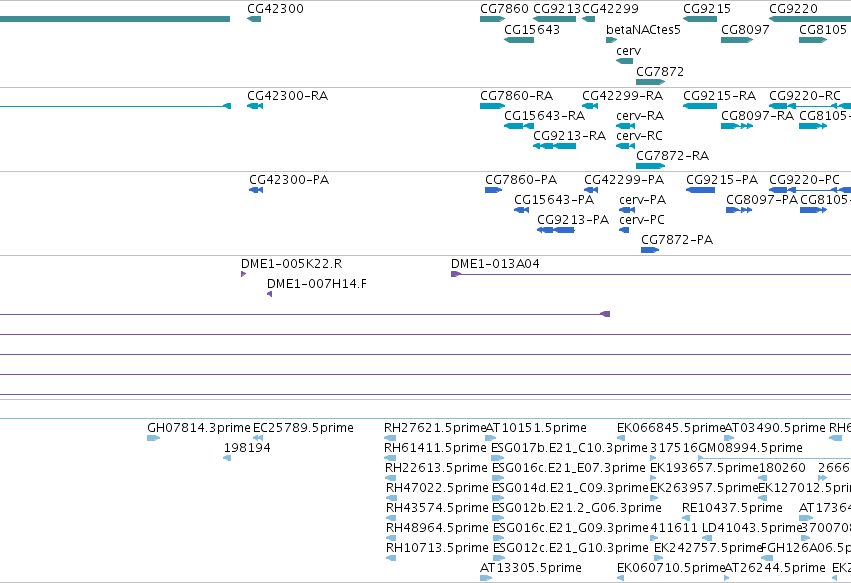Click the RH48964.5prime EST
851x583 pixels.
391,538
